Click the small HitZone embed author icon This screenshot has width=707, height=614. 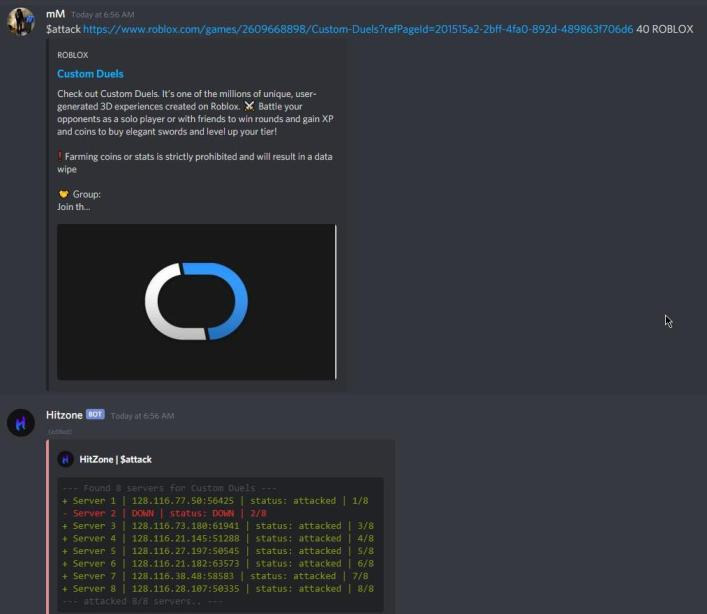65,459
